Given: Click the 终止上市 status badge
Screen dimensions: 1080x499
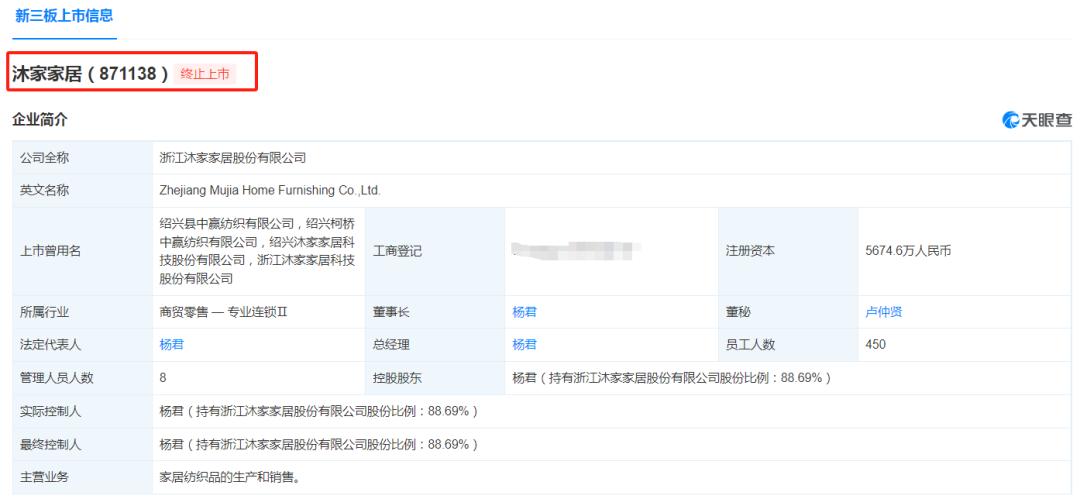Looking at the screenshot, I should (205, 73).
